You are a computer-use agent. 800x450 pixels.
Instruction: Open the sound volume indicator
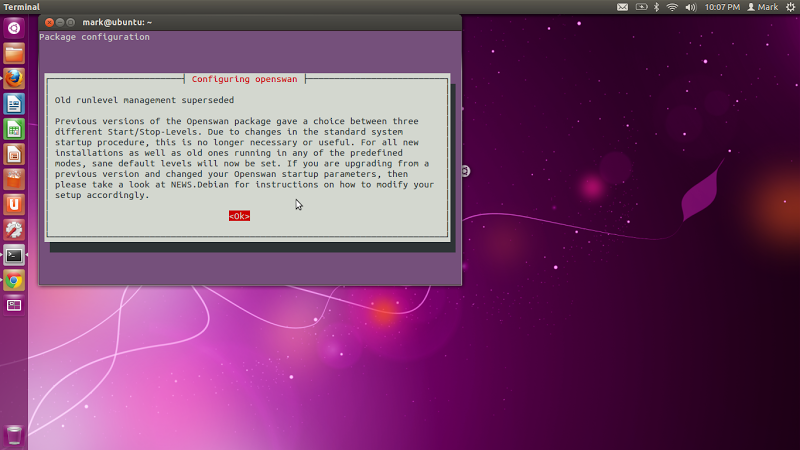point(691,7)
